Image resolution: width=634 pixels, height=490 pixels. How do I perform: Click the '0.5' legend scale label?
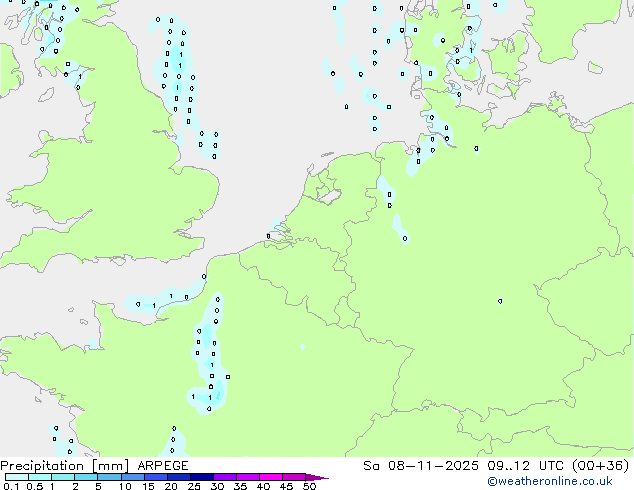pyautogui.click(x=34, y=486)
